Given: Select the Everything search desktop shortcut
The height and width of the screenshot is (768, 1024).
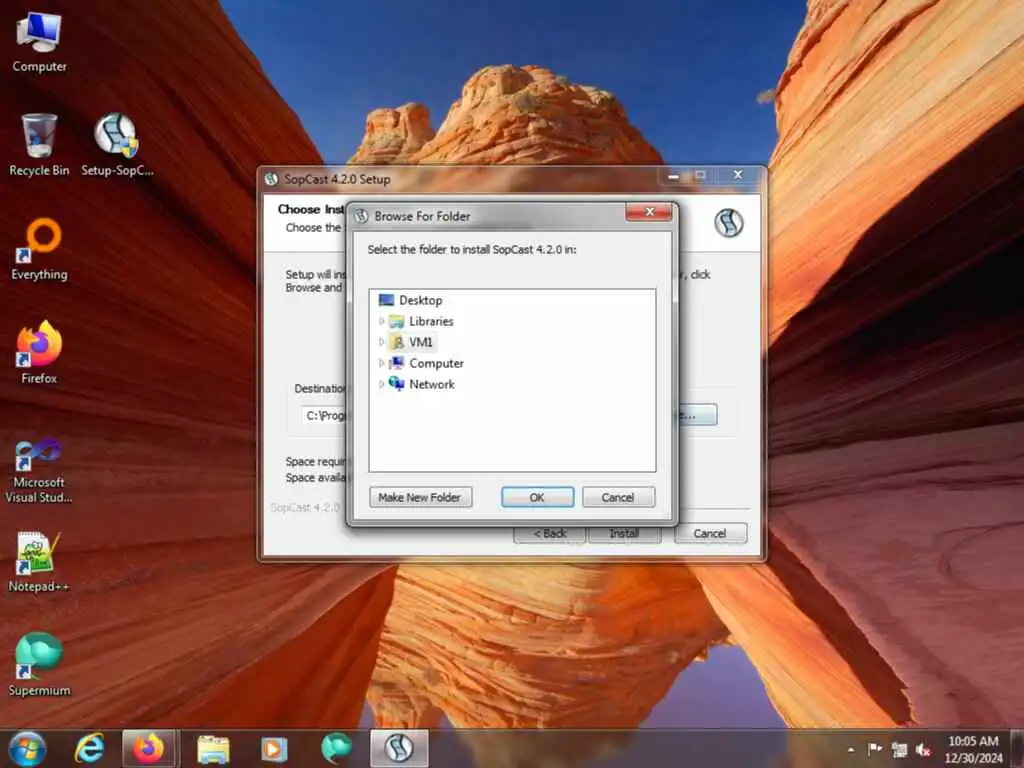Looking at the screenshot, I should (39, 249).
